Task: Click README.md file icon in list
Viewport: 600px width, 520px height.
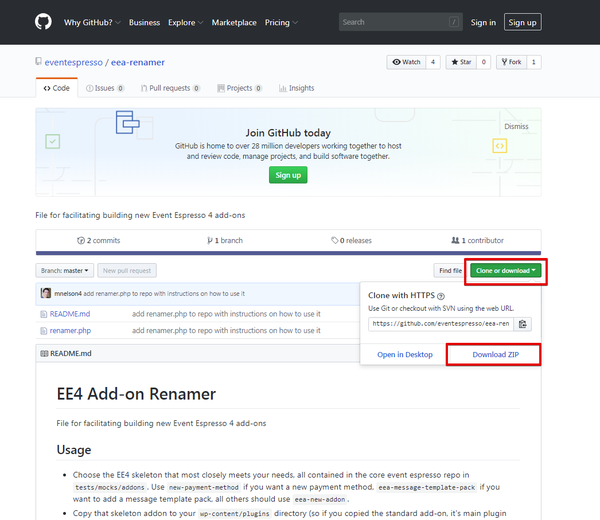Action: (44, 314)
